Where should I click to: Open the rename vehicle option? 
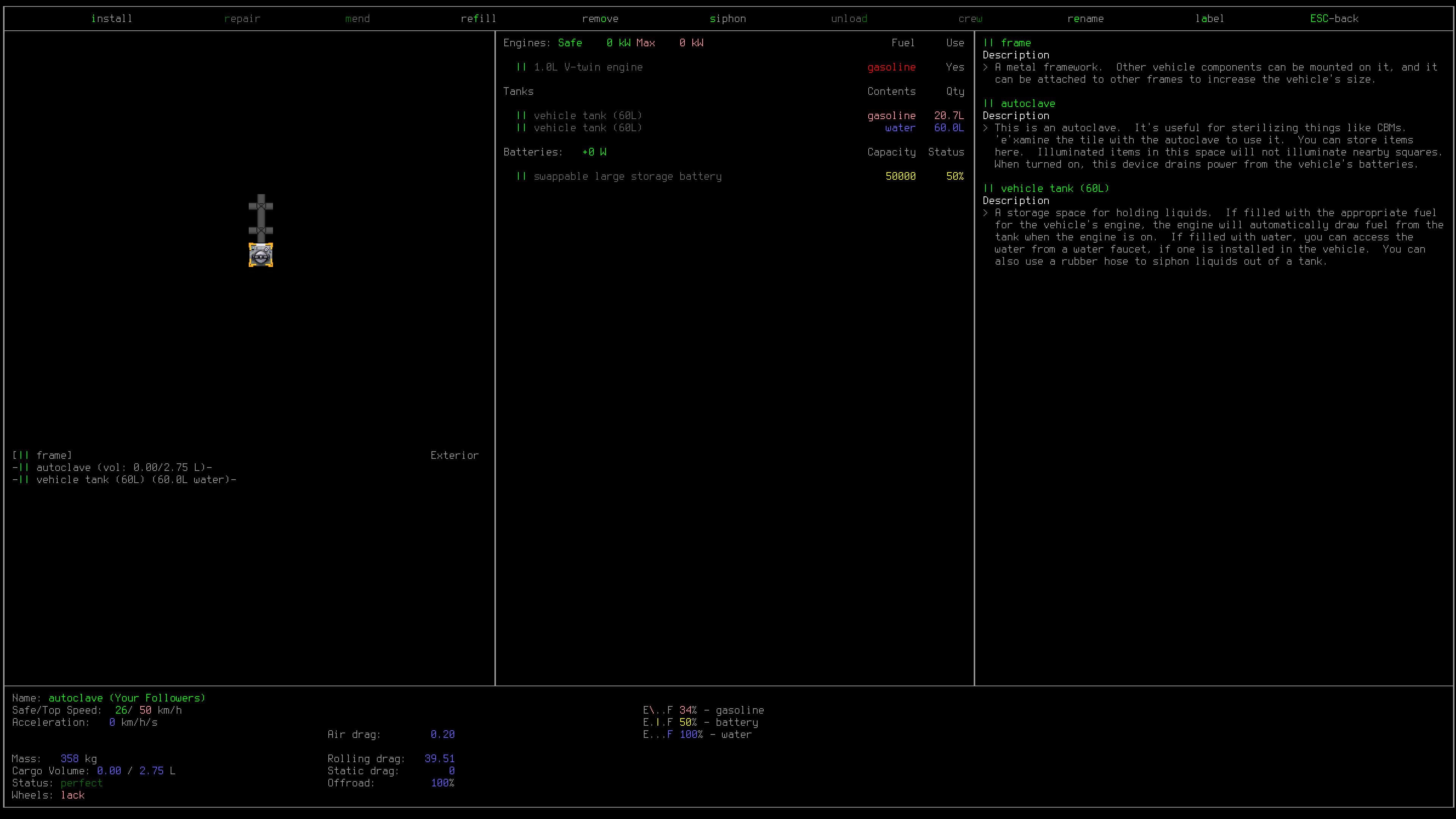(1085, 19)
